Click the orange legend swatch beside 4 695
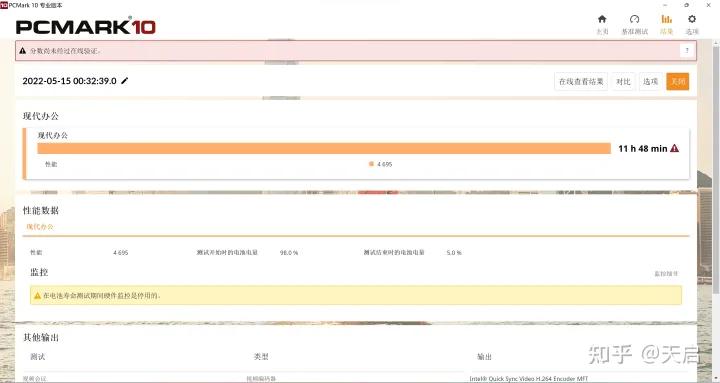The width and height of the screenshot is (720, 383). tap(371, 164)
